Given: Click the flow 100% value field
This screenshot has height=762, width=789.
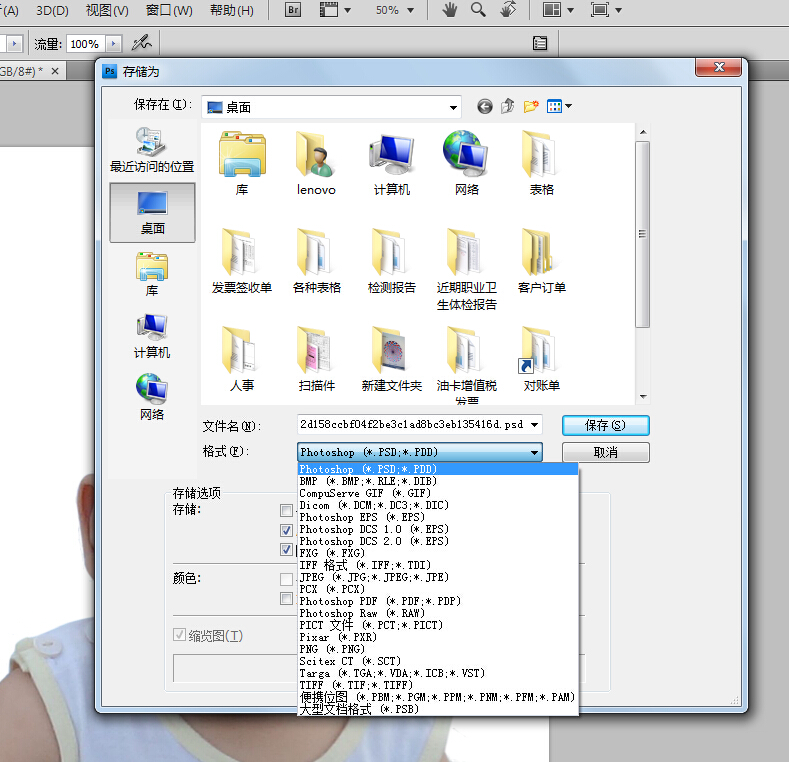Looking at the screenshot, I should click(x=86, y=44).
